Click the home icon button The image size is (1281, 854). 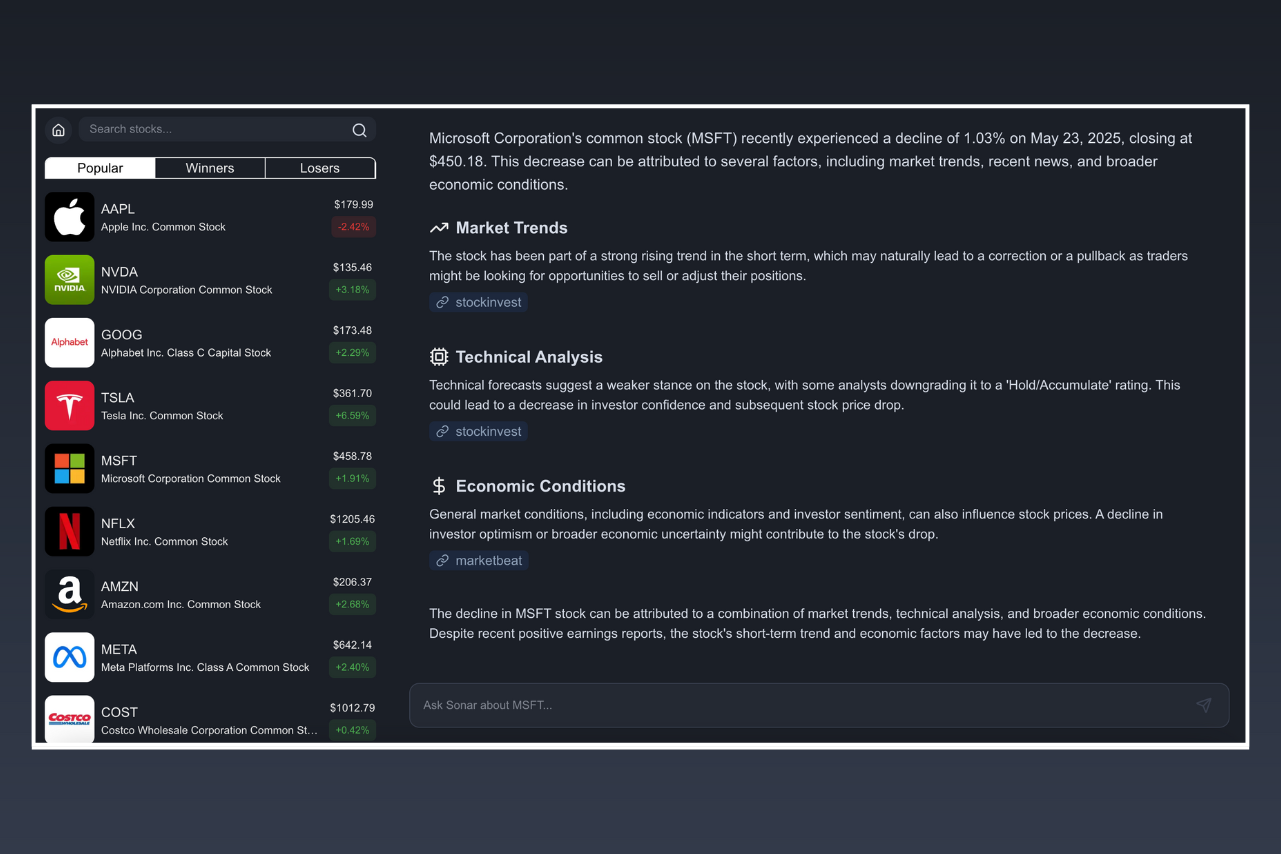pos(58,130)
